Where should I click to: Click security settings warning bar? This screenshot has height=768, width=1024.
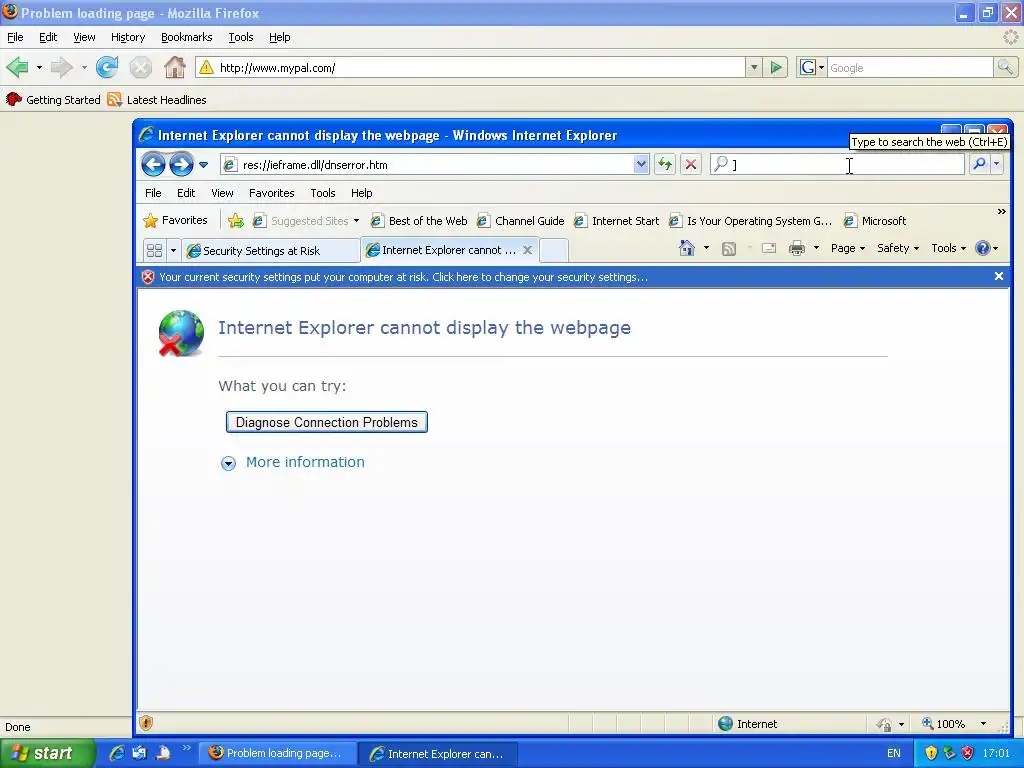[404, 277]
